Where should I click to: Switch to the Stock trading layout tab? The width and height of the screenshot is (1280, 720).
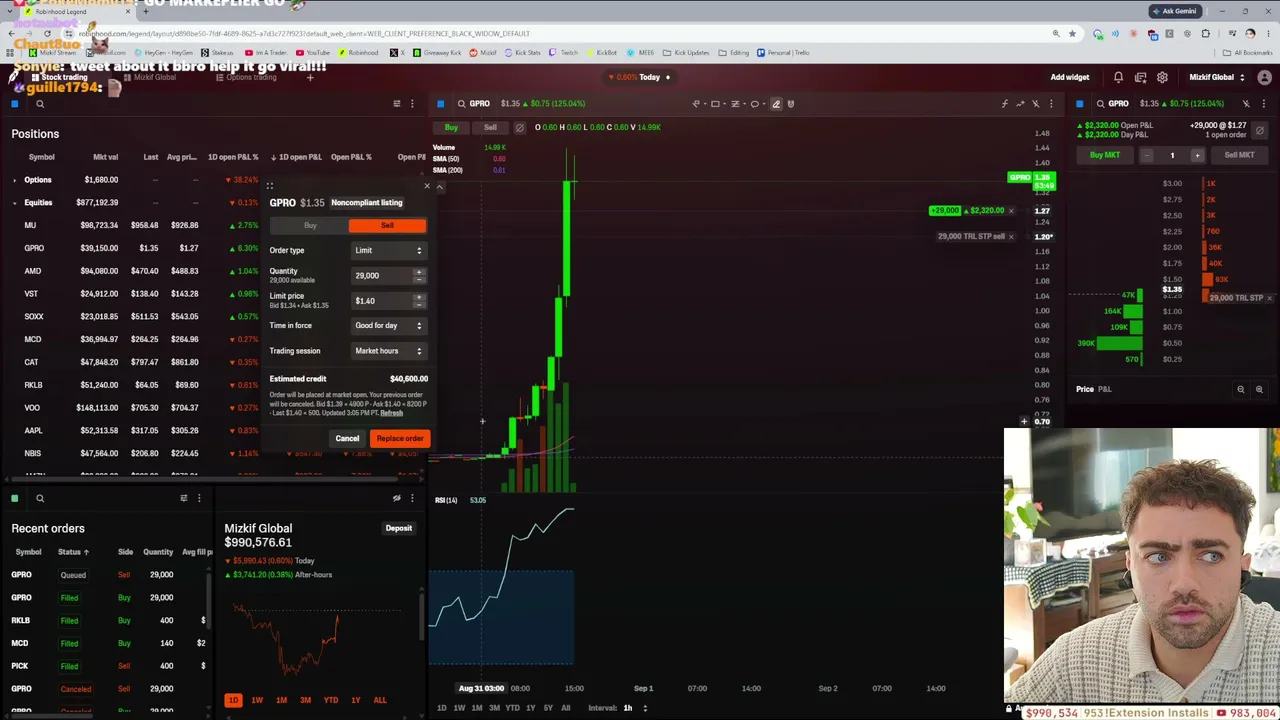64,77
